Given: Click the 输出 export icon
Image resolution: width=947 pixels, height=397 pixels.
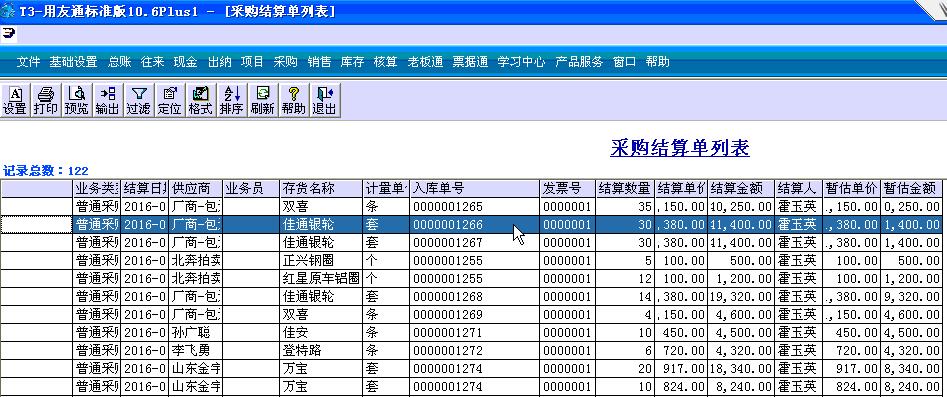Looking at the screenshot, I should pyautogui.click(x=108, y=100).
